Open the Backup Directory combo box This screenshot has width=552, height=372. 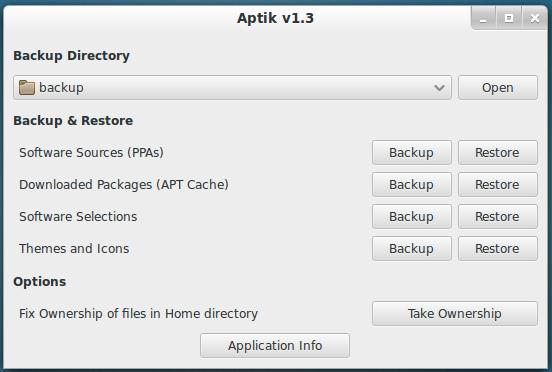(232, 88)
